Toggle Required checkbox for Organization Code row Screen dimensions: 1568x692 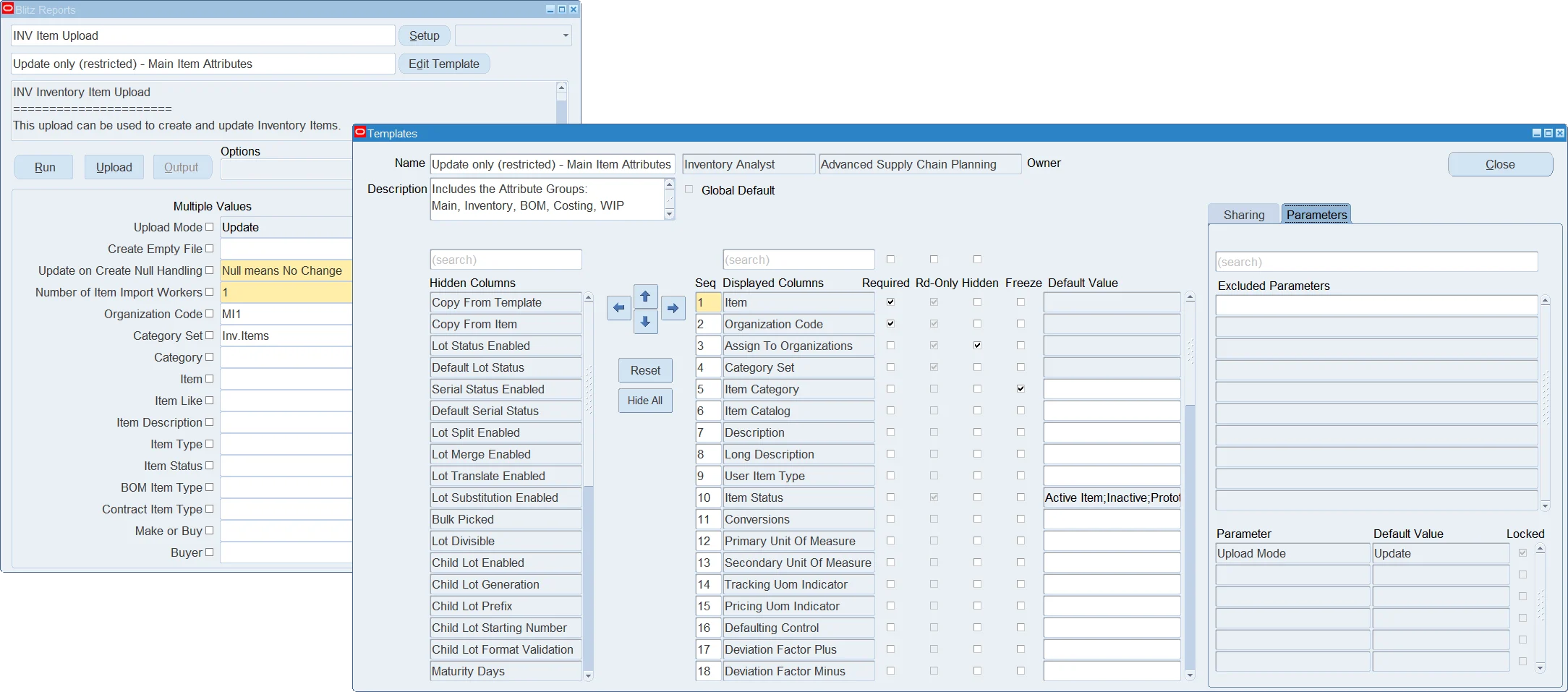pyautogui.click(x=890, y=324)
